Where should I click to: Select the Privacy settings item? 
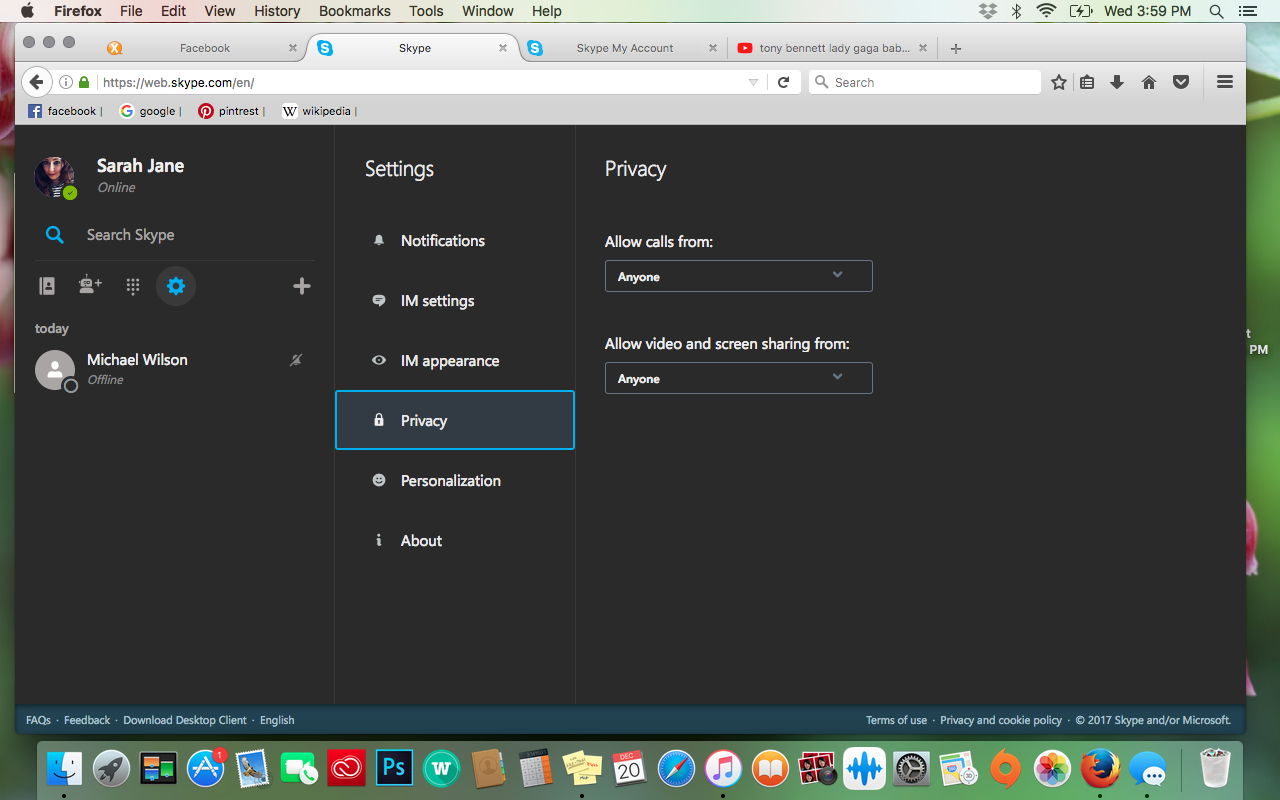coord(455,420)
